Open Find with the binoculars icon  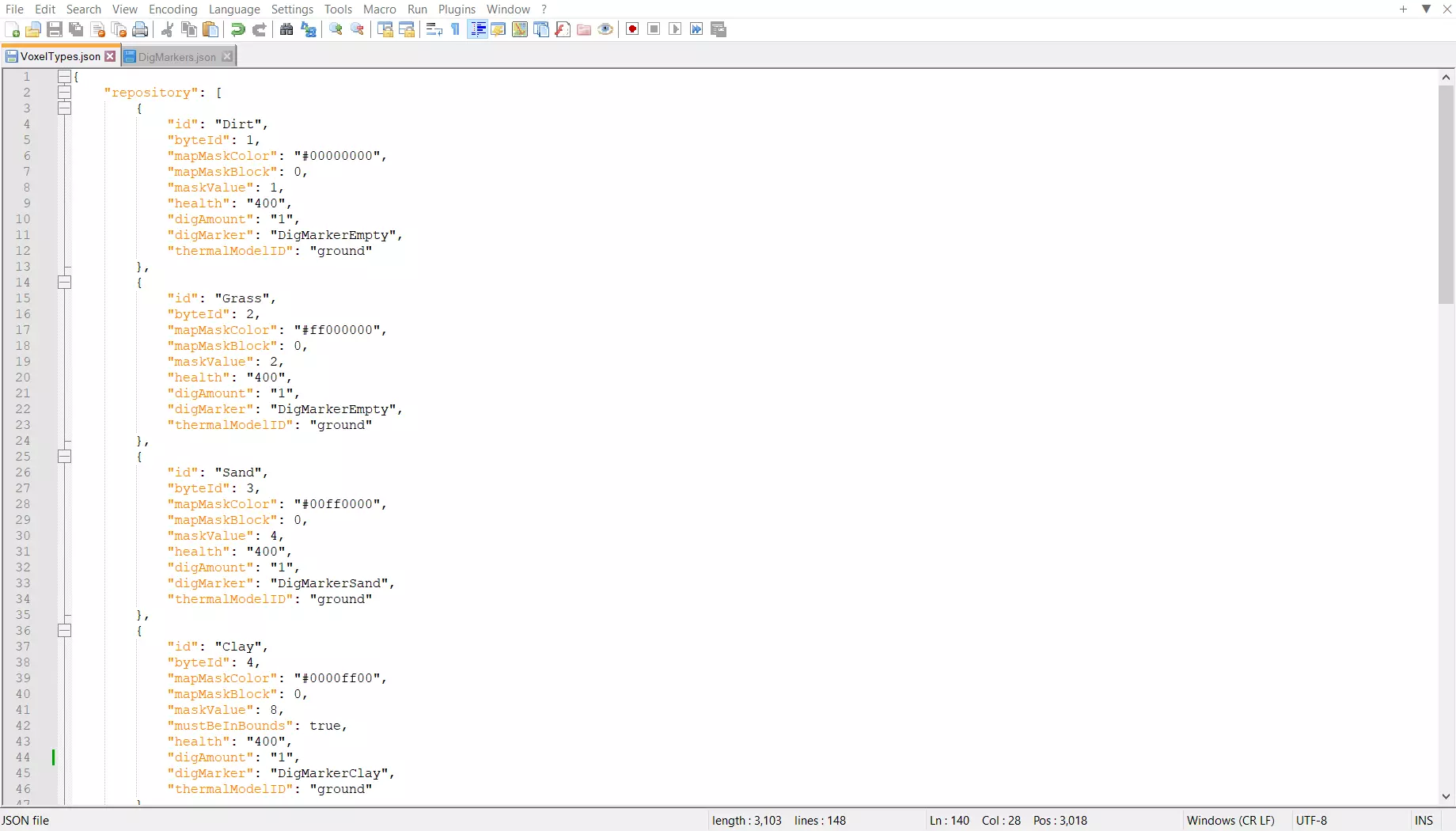[286, 29]
